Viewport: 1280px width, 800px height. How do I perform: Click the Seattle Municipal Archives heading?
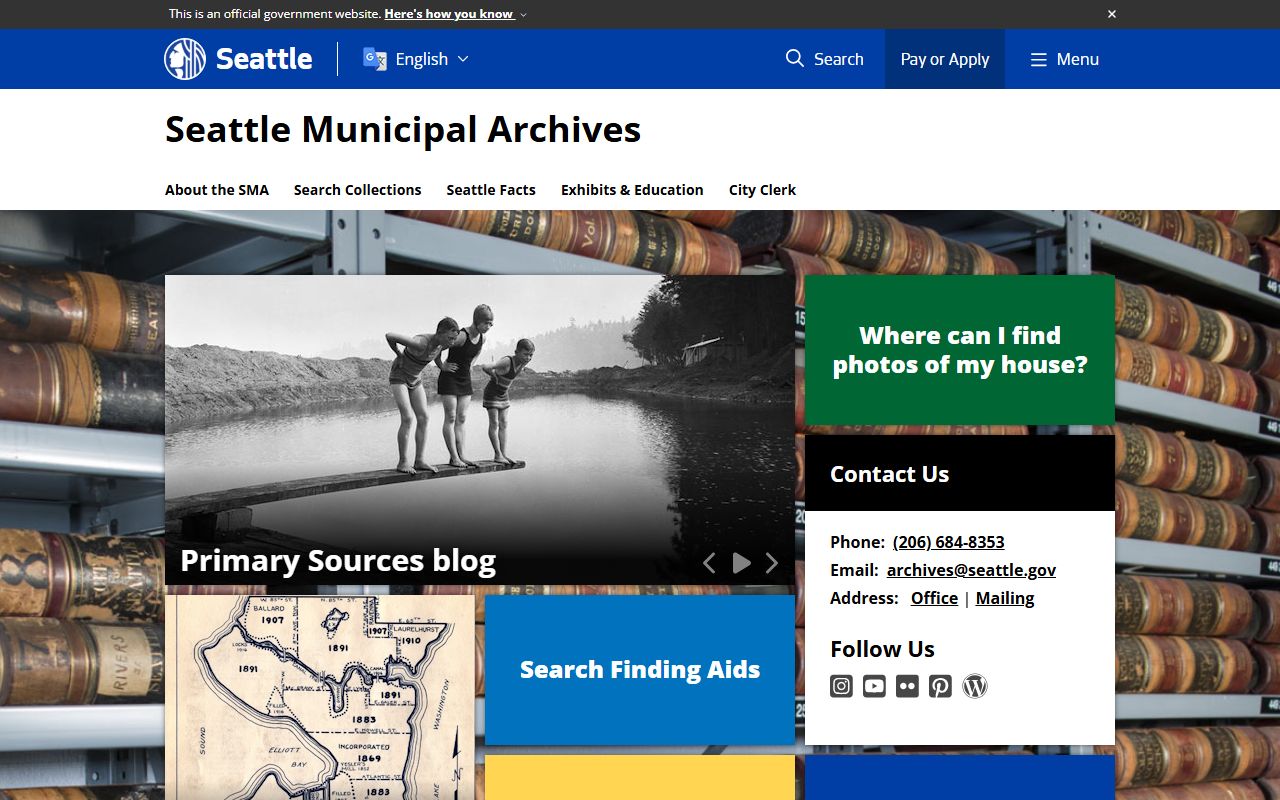[403, 130]
